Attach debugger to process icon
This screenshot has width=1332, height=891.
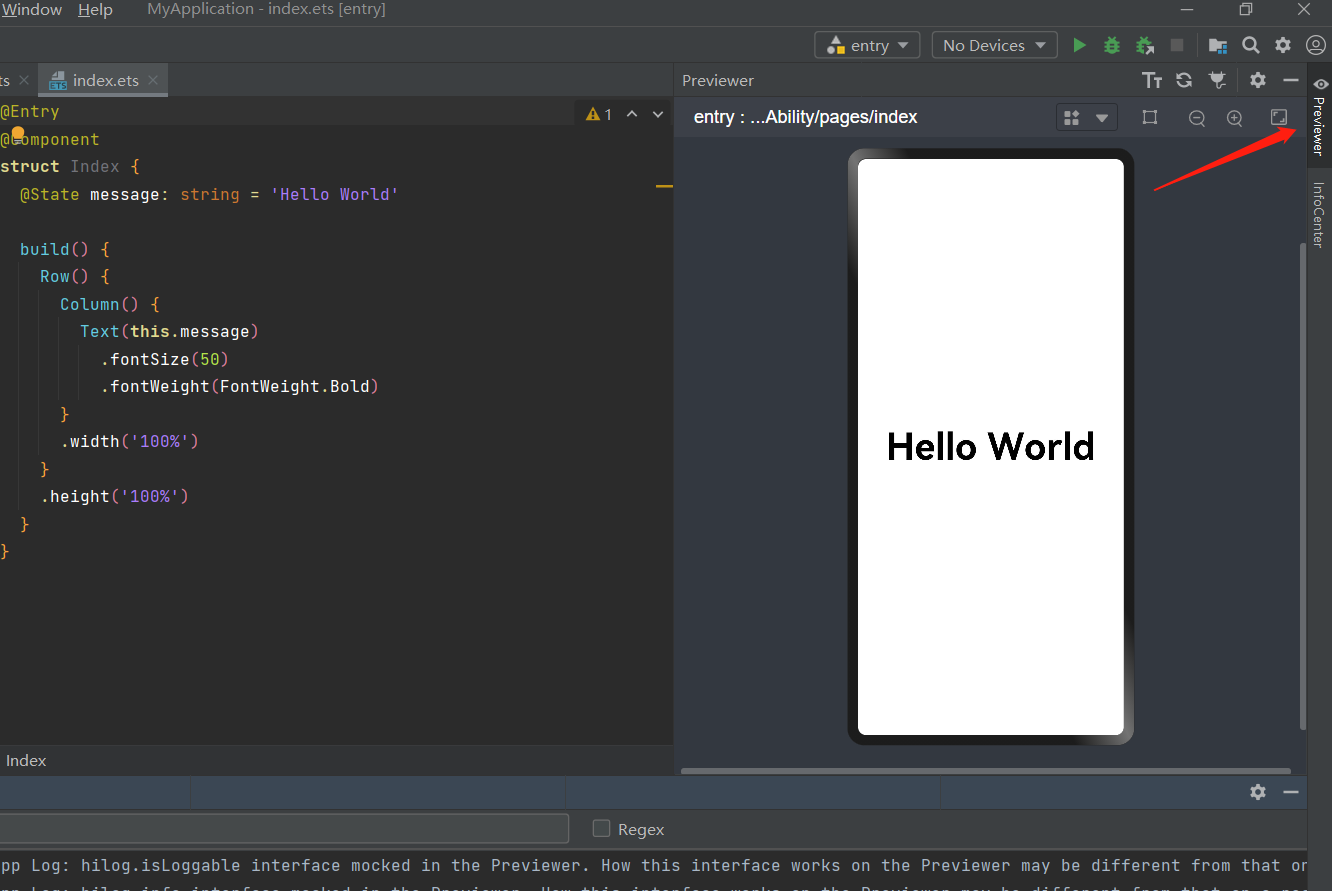1145,45
